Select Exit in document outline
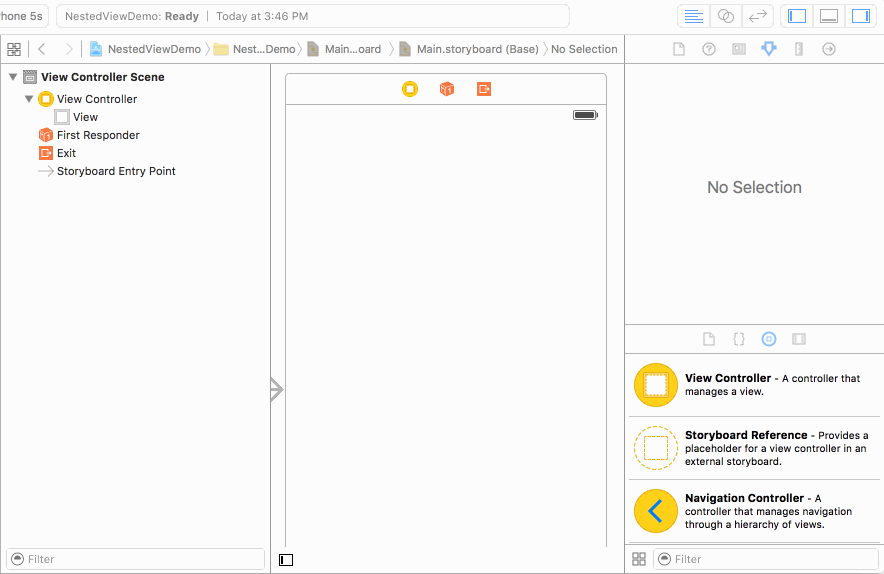Viewport: 884px width, 574px height. (58, 153)
